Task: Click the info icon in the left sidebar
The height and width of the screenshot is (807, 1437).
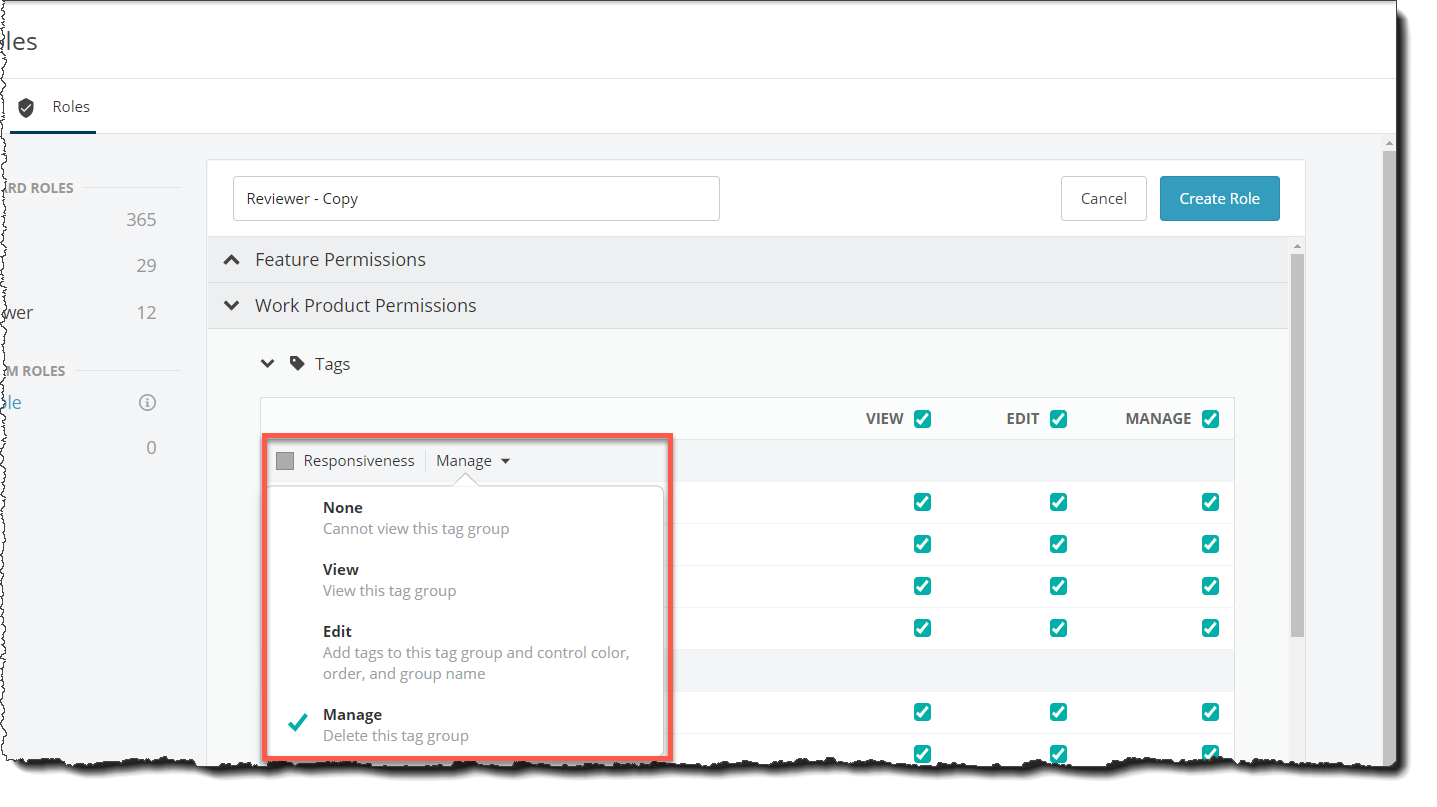Action: coord(147,403)
